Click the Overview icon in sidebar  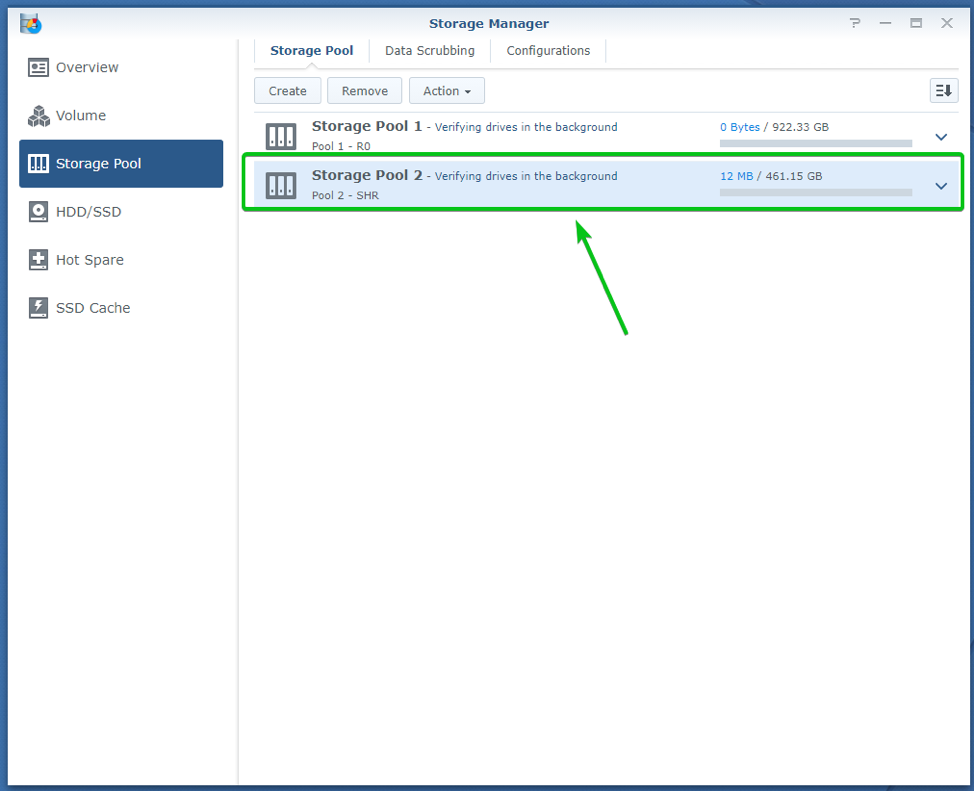(39, 68)
